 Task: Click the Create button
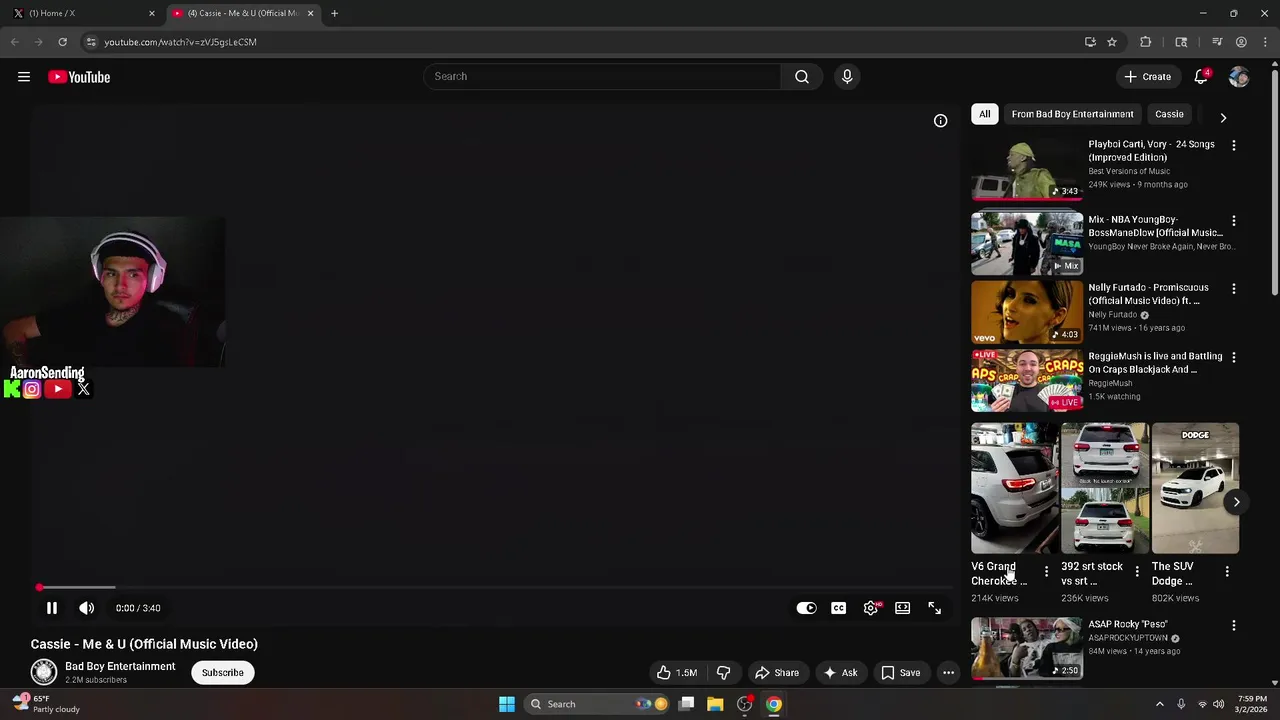pos(1147,77)
